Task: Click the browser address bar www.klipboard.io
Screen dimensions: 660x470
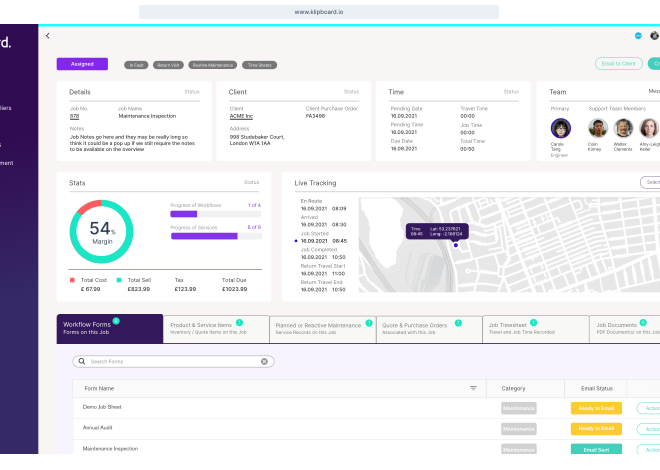Action: (319, 12)
